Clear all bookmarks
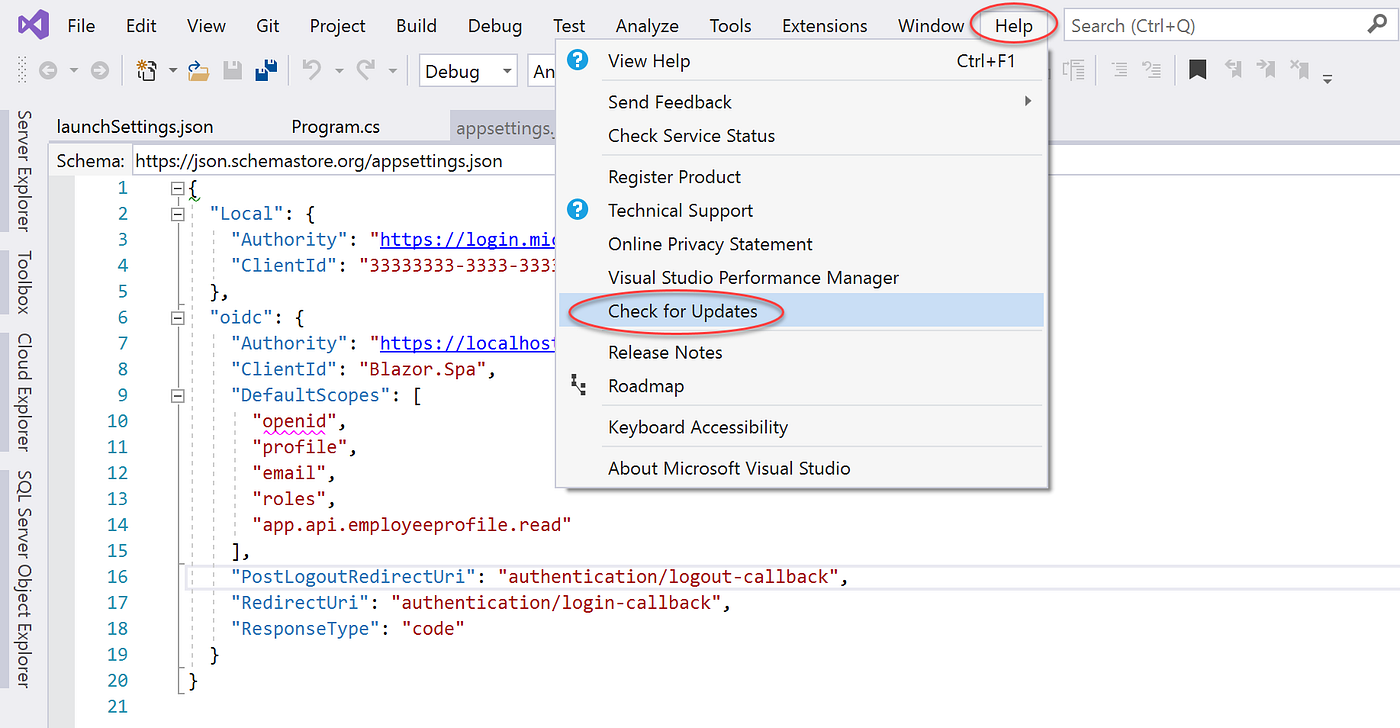Viewport: 1400px width, 728px height. coord(1299,69)
